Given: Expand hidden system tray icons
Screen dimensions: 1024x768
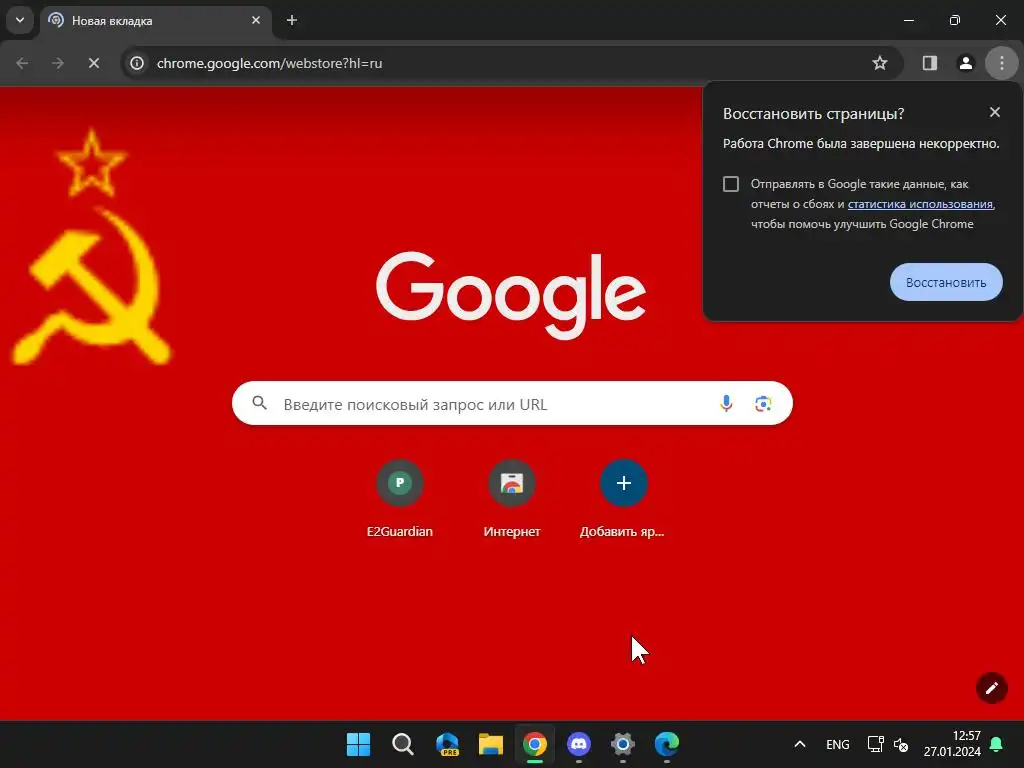Looking at the screenshot, I should tap(799, 744).
